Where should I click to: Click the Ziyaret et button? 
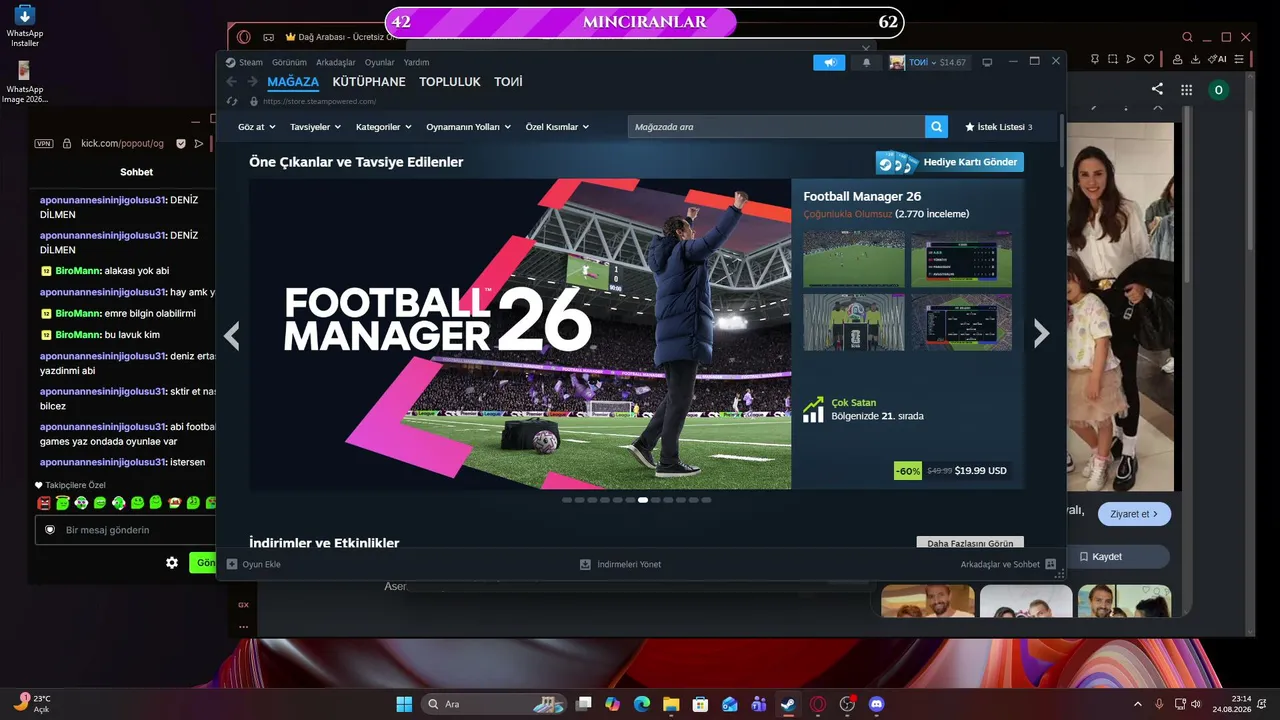coord(1134,514)
